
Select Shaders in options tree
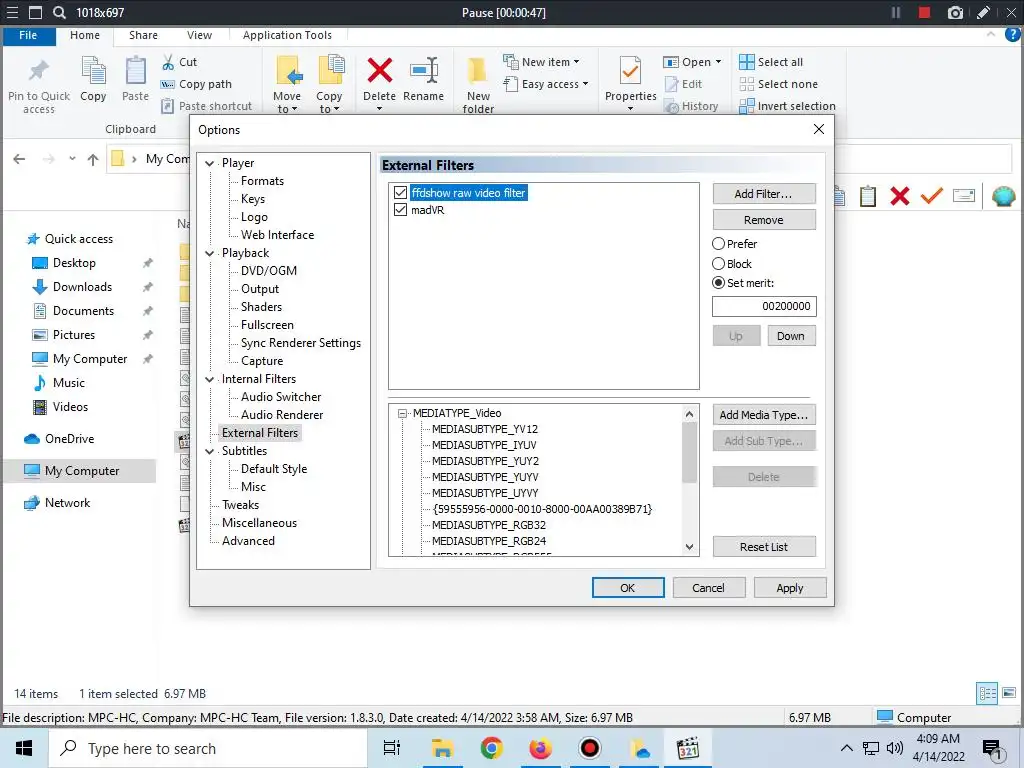click(x=261, y=307)
